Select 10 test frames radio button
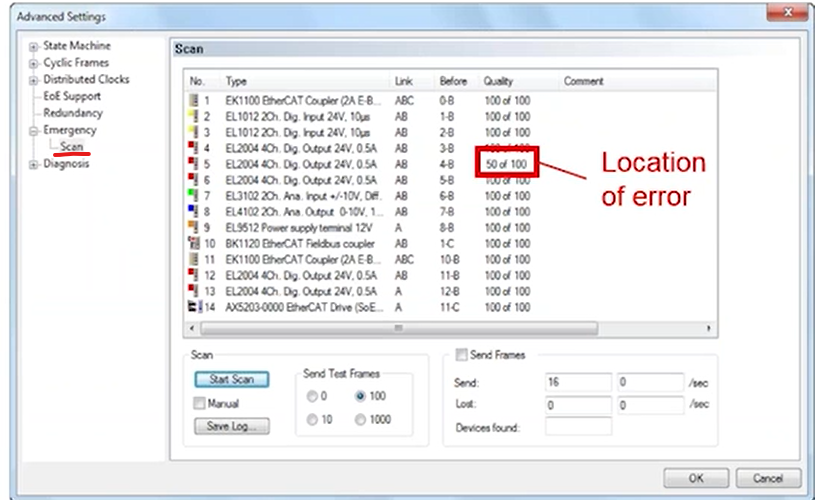The height and width of the screenshot is (500, 815). tap(312, 419)
